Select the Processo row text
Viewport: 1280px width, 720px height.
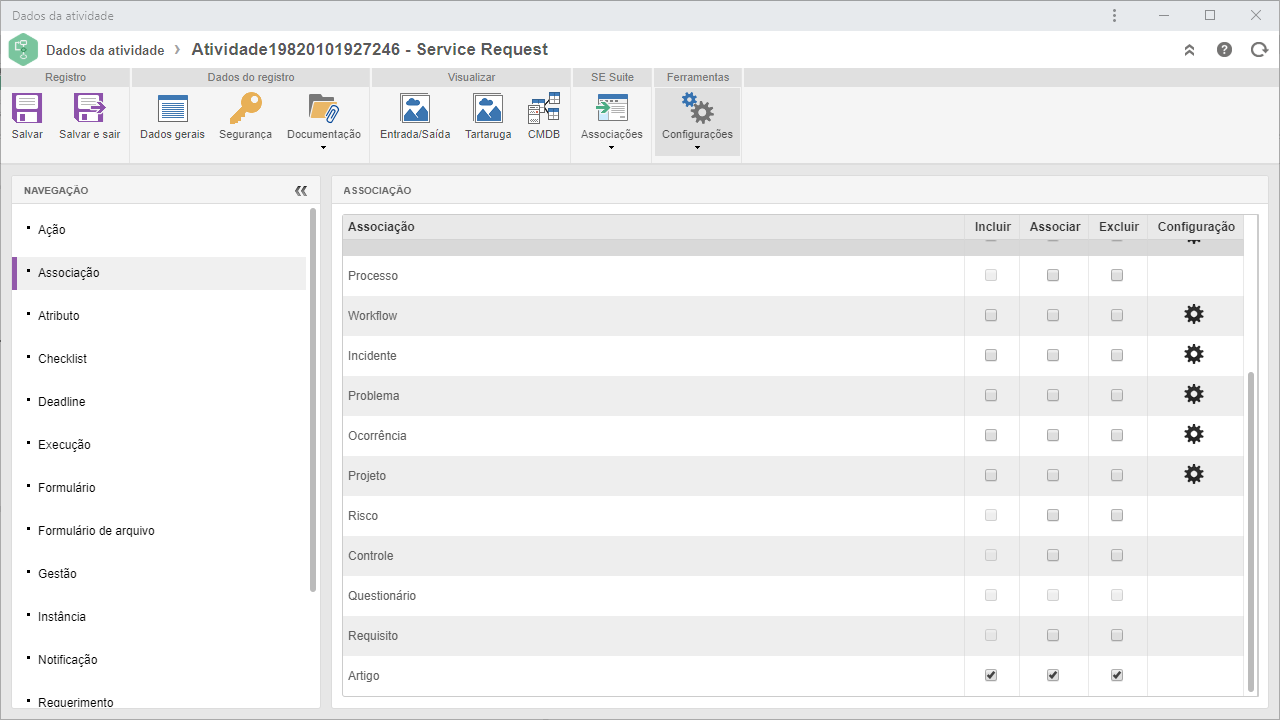click(373, 276)
